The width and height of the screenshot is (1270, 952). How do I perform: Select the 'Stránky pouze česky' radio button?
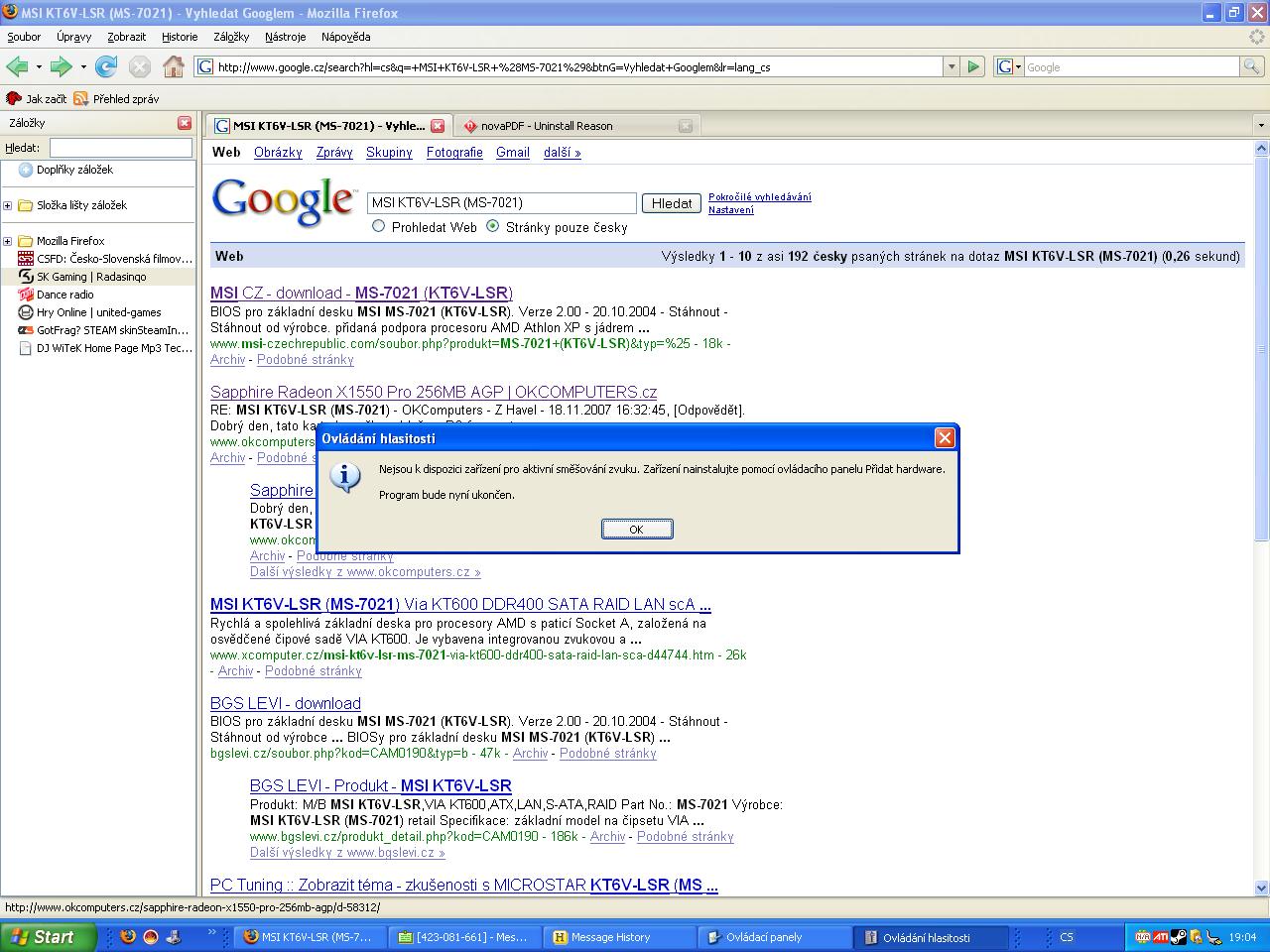[493, 226]
